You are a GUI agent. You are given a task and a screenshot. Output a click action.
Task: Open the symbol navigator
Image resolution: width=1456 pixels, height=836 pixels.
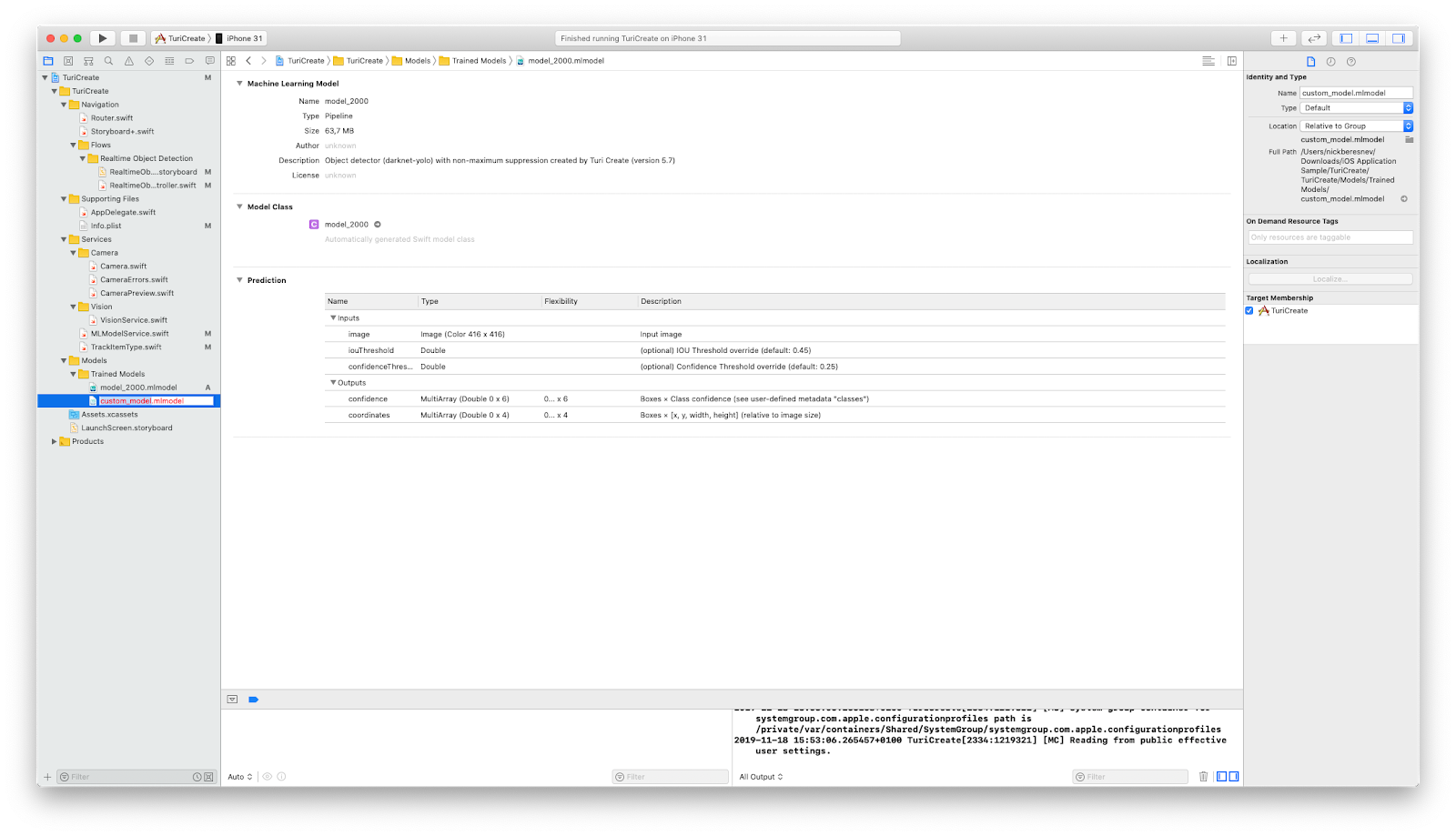click(x=88, y=61)
